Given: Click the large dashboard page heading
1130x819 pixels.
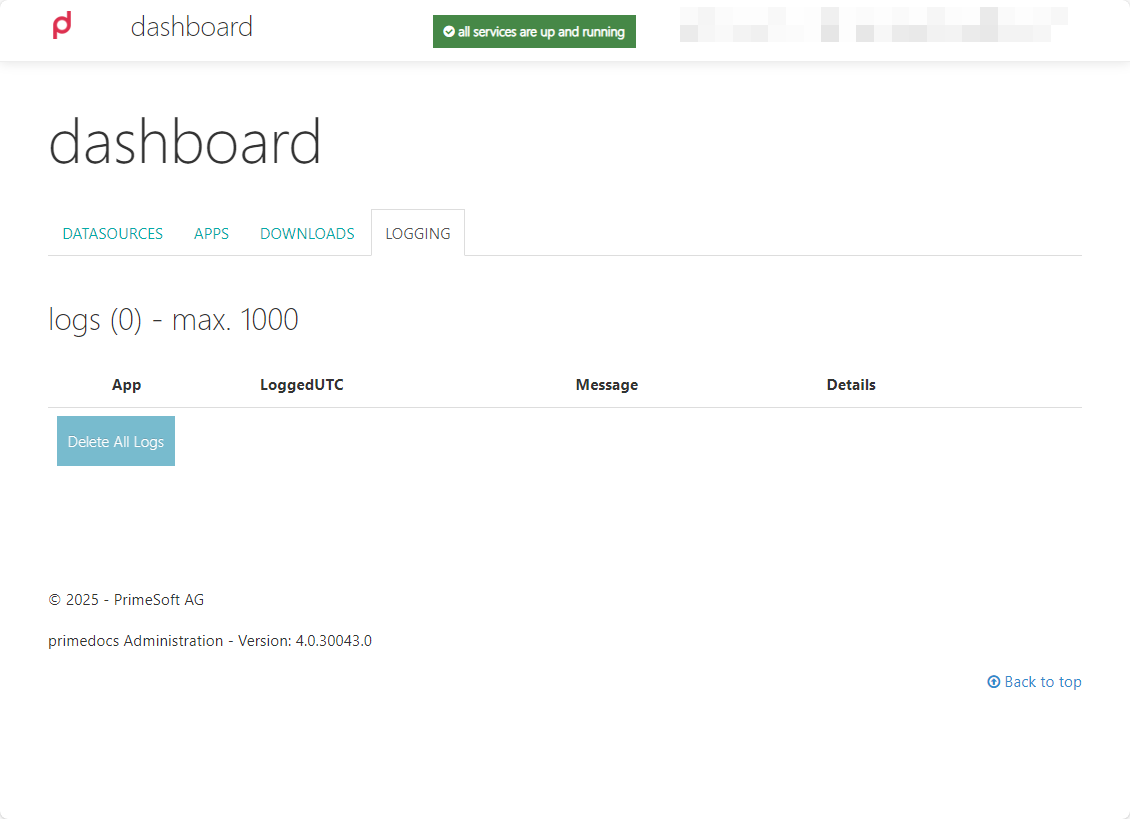Looking at the screenshot, I should click(184, 142).
